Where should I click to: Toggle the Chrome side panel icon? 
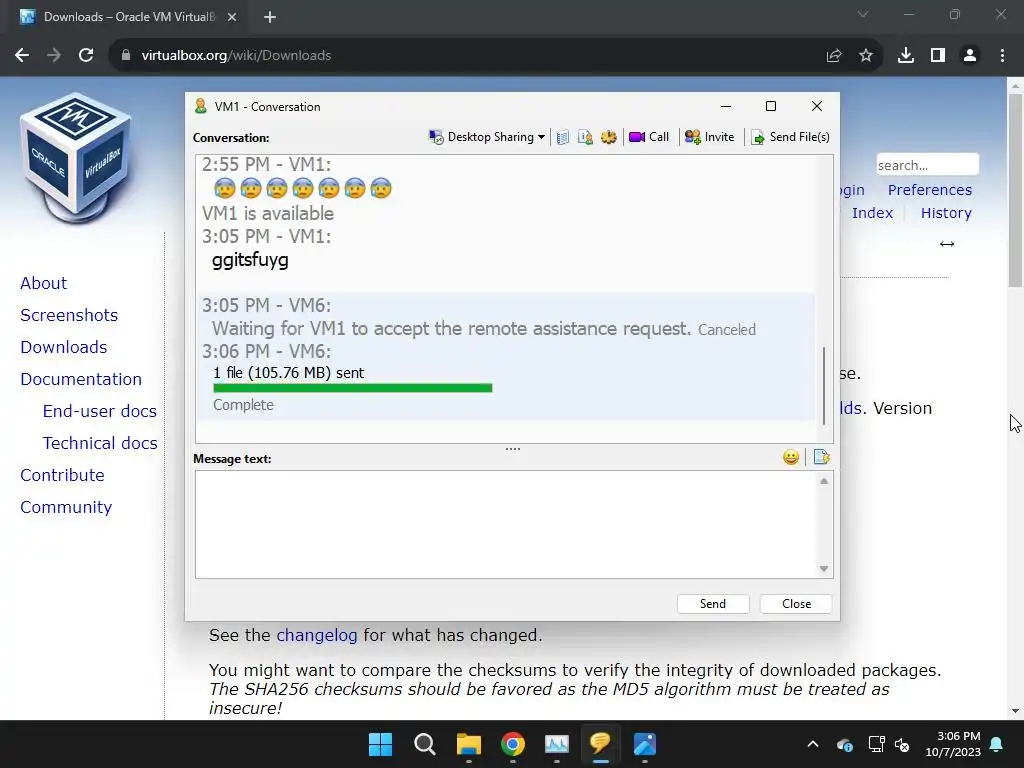(938, 56)
